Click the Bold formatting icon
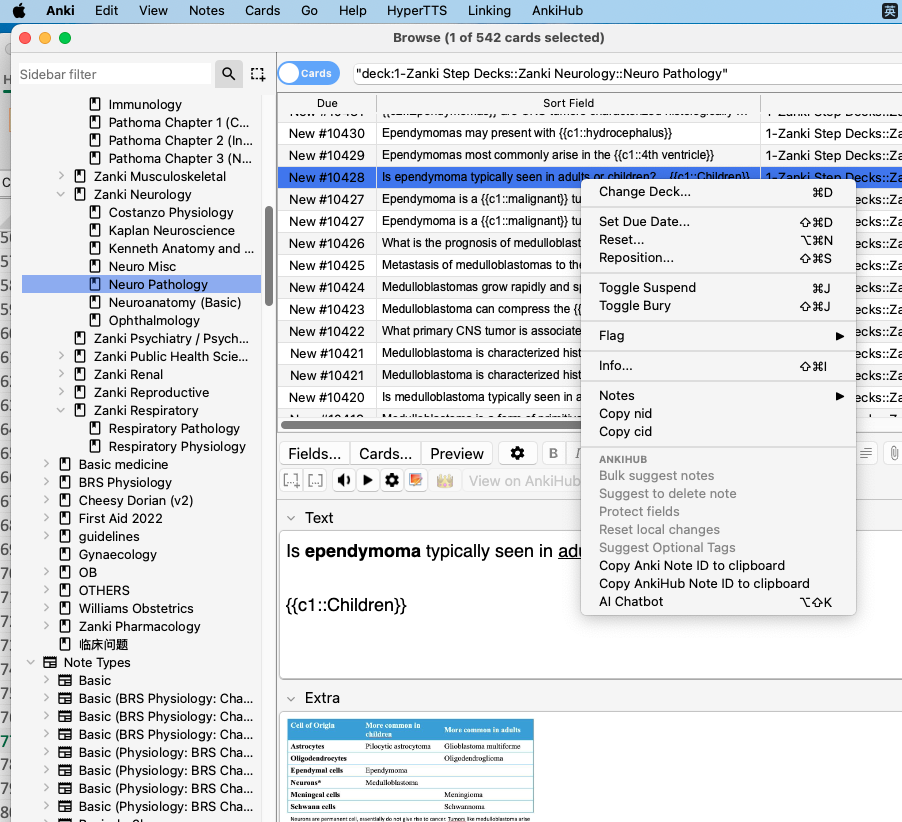Image resolution: width=902 pixels, height=822 pixels. click(553, 453)
